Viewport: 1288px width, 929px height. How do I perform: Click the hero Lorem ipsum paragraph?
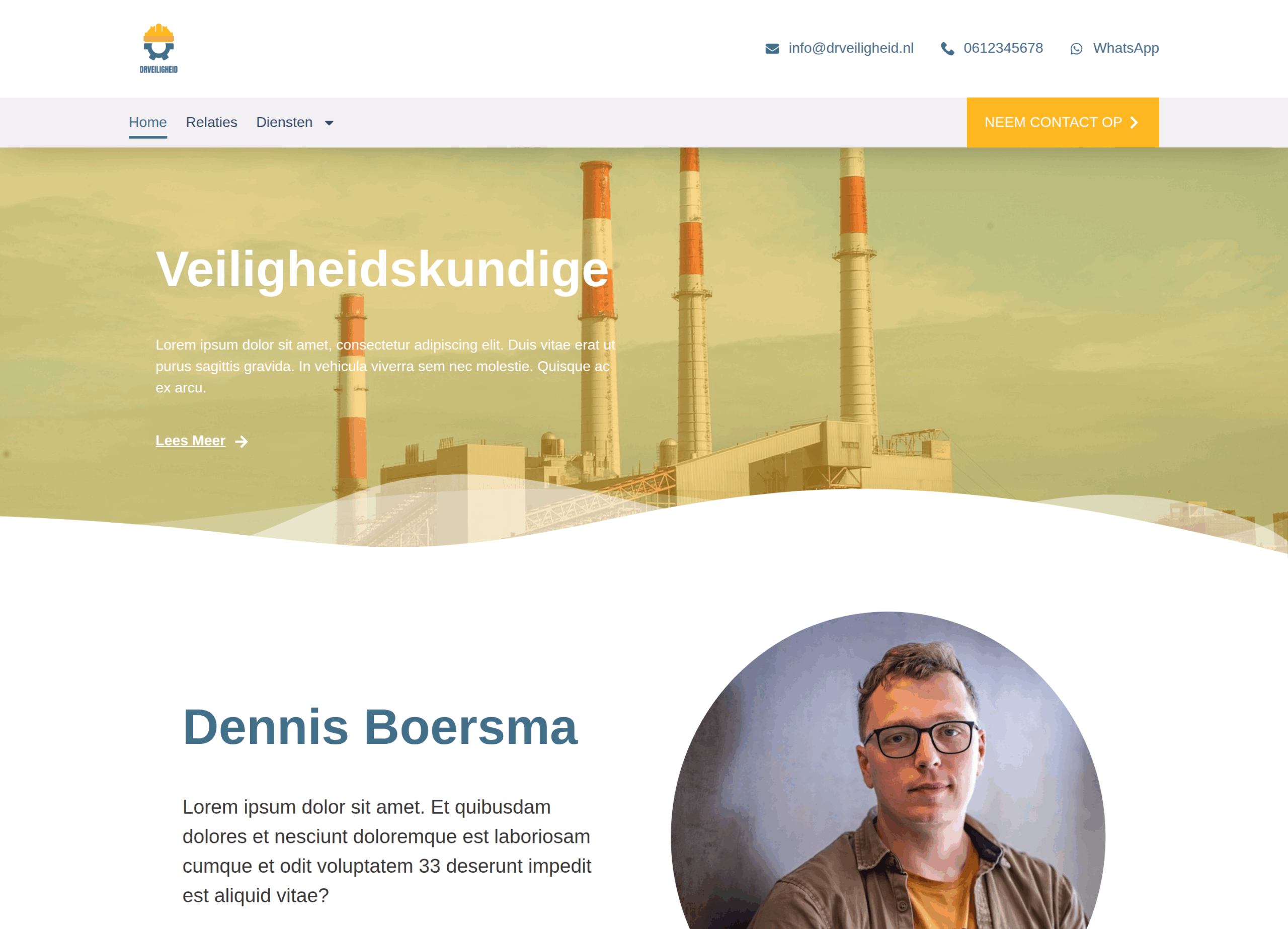click(x=385, y=366)
